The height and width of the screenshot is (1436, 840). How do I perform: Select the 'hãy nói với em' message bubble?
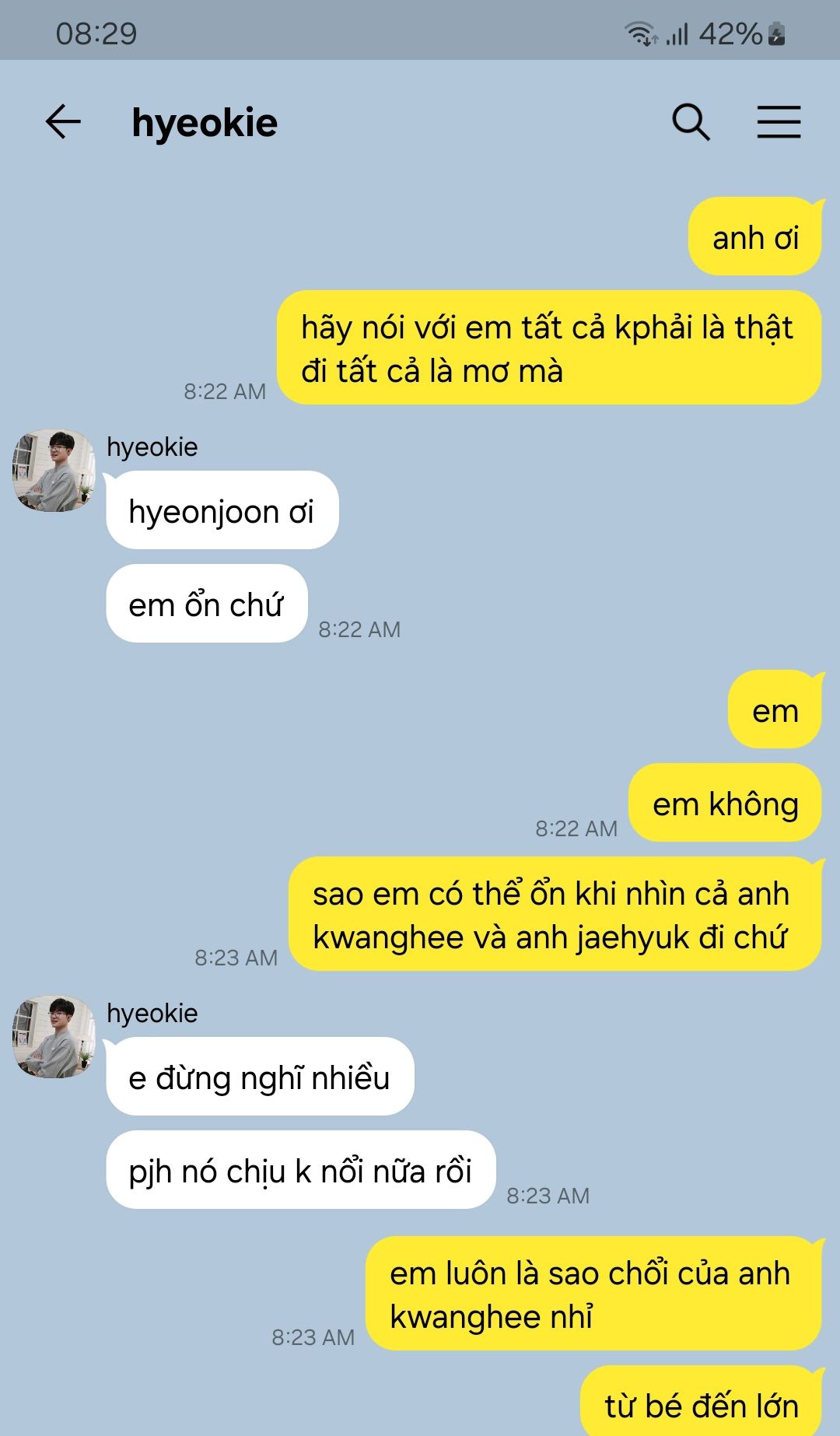(x=549, y=348)
